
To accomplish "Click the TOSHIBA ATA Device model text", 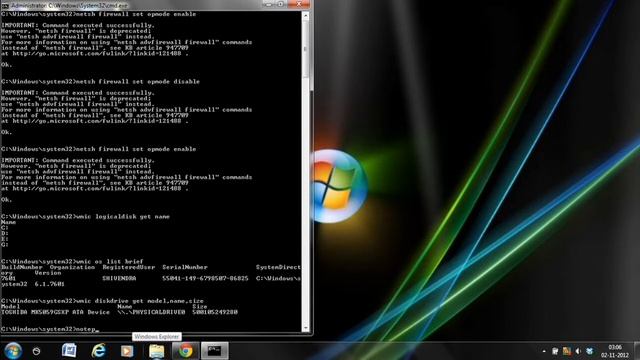I will pyautogui.click(x=55, y=312).
